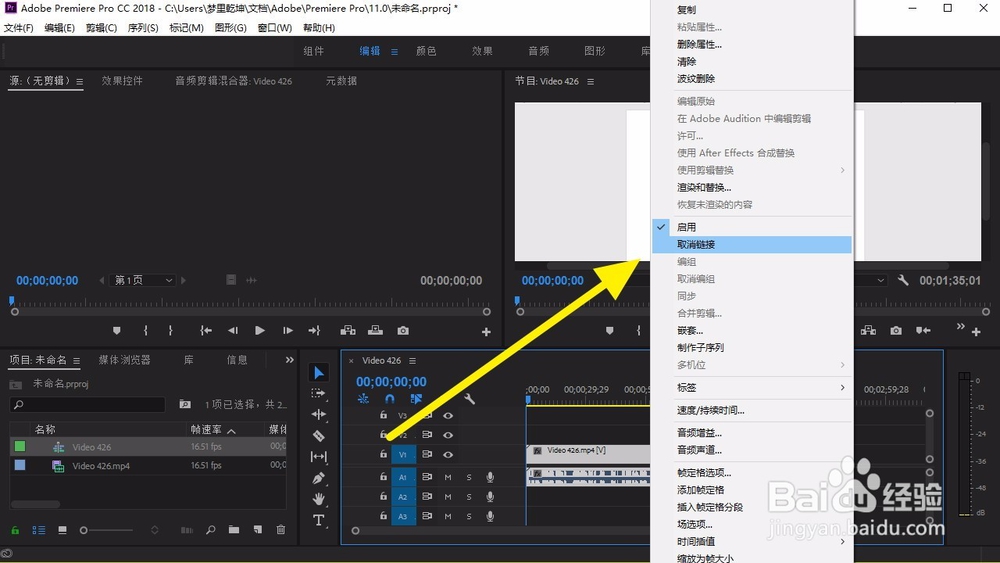Screen dimensions: 1000x563
Task: Mark In in source monitor
Action: pyautogui.click(x=145, y=330)
